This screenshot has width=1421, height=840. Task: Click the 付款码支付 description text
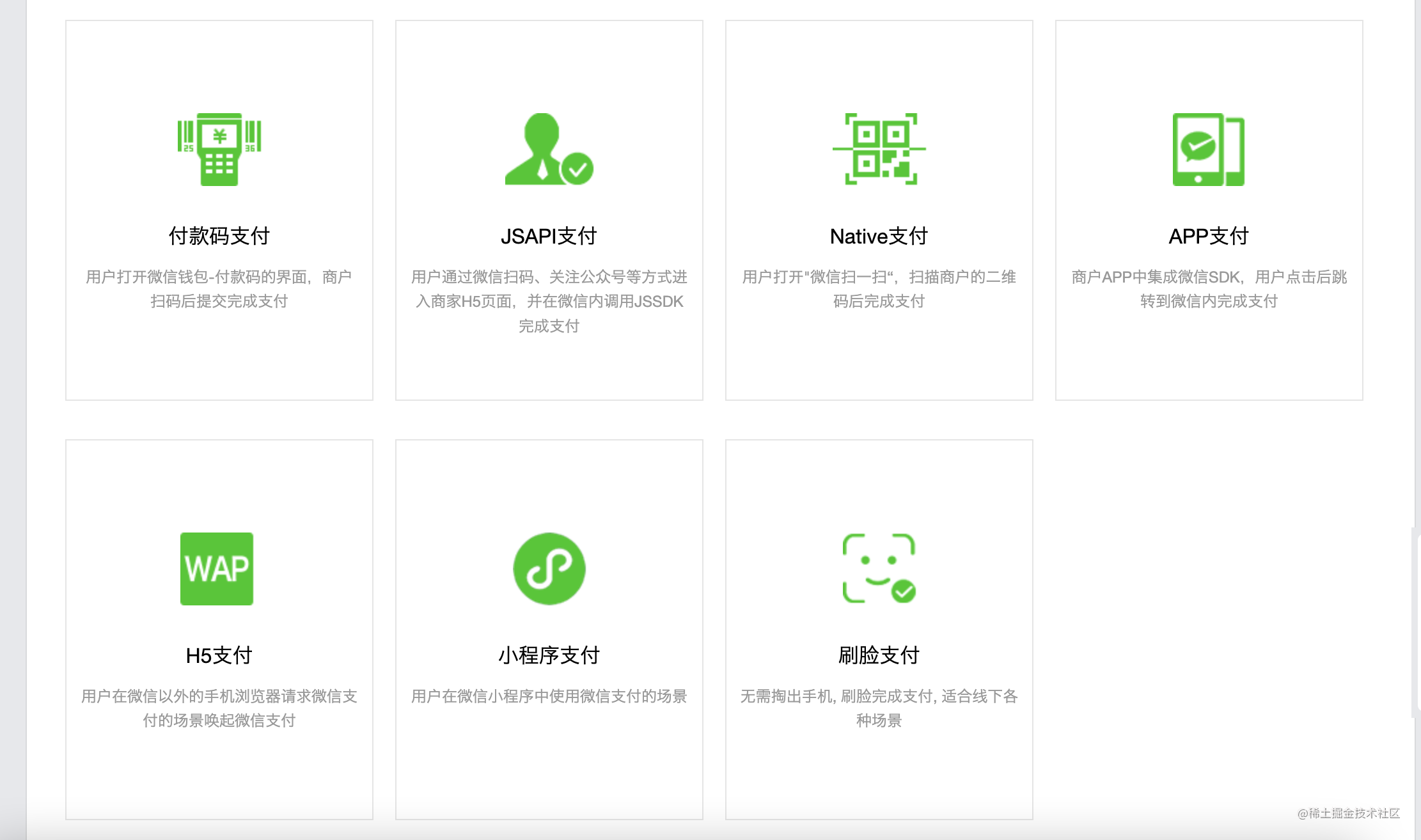pyautogui.click(x=219, y=289)
